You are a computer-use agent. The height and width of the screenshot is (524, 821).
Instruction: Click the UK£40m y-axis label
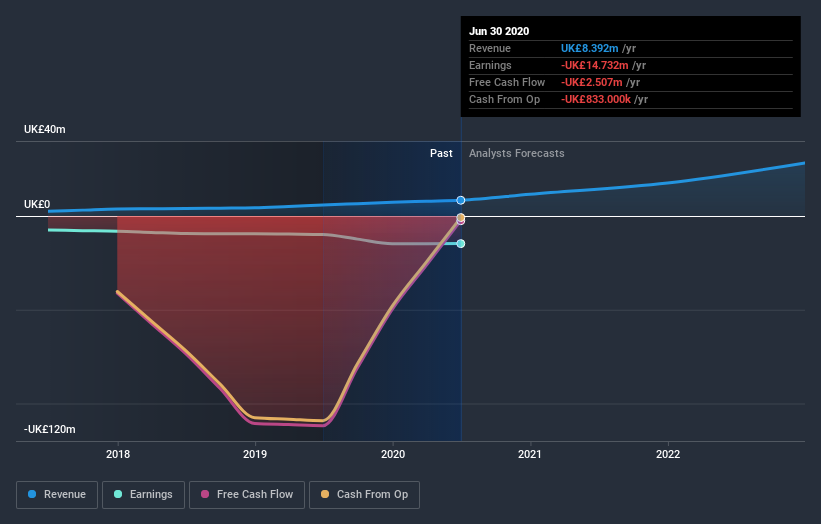(x=45, y=129)
